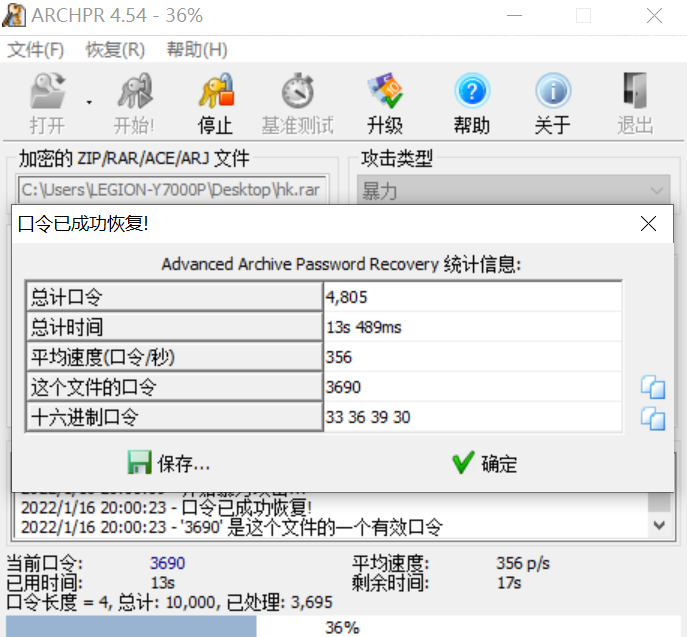Open the 帮助(H) menu
This screenshot has height=637, width=687.
coord(197,50)
